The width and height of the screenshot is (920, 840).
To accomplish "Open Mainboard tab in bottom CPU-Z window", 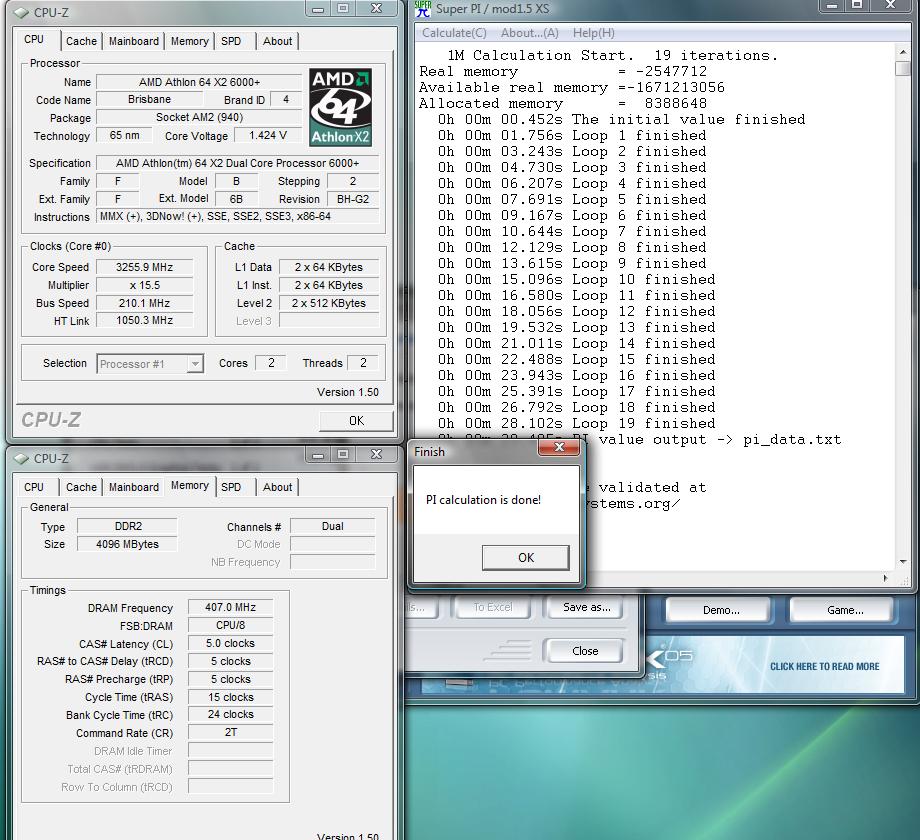I will (133, 487).
